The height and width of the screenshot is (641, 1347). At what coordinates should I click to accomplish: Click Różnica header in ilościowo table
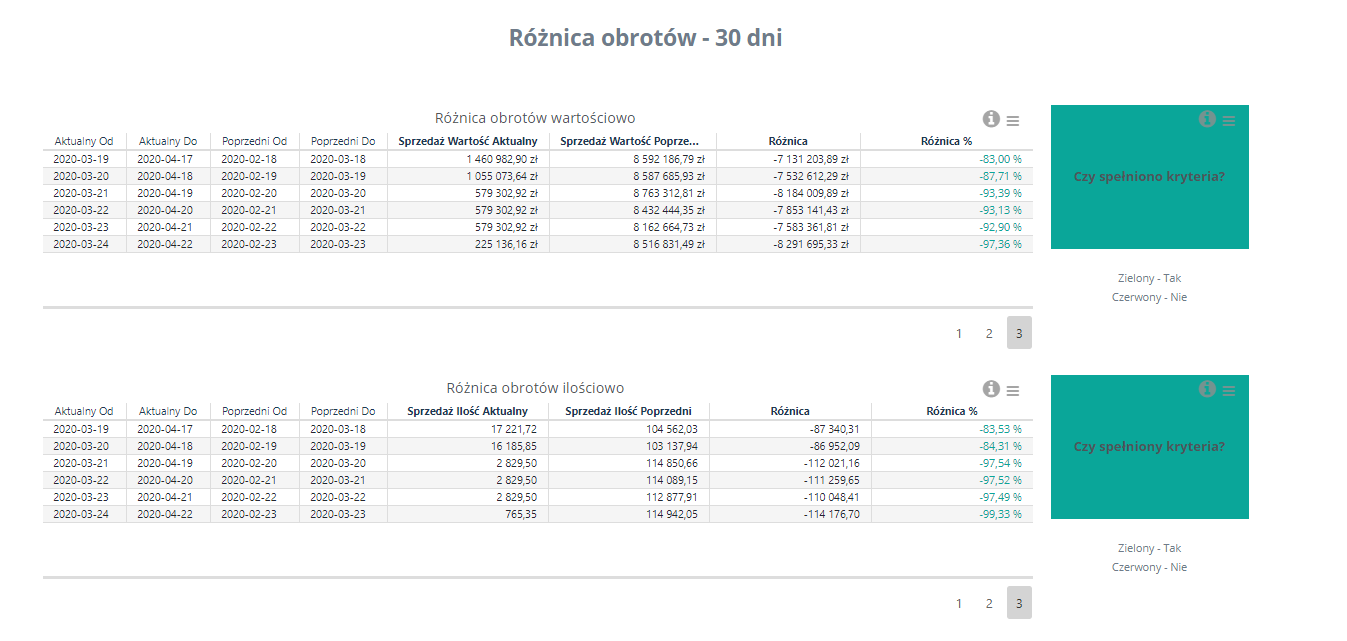pos(790,411)
